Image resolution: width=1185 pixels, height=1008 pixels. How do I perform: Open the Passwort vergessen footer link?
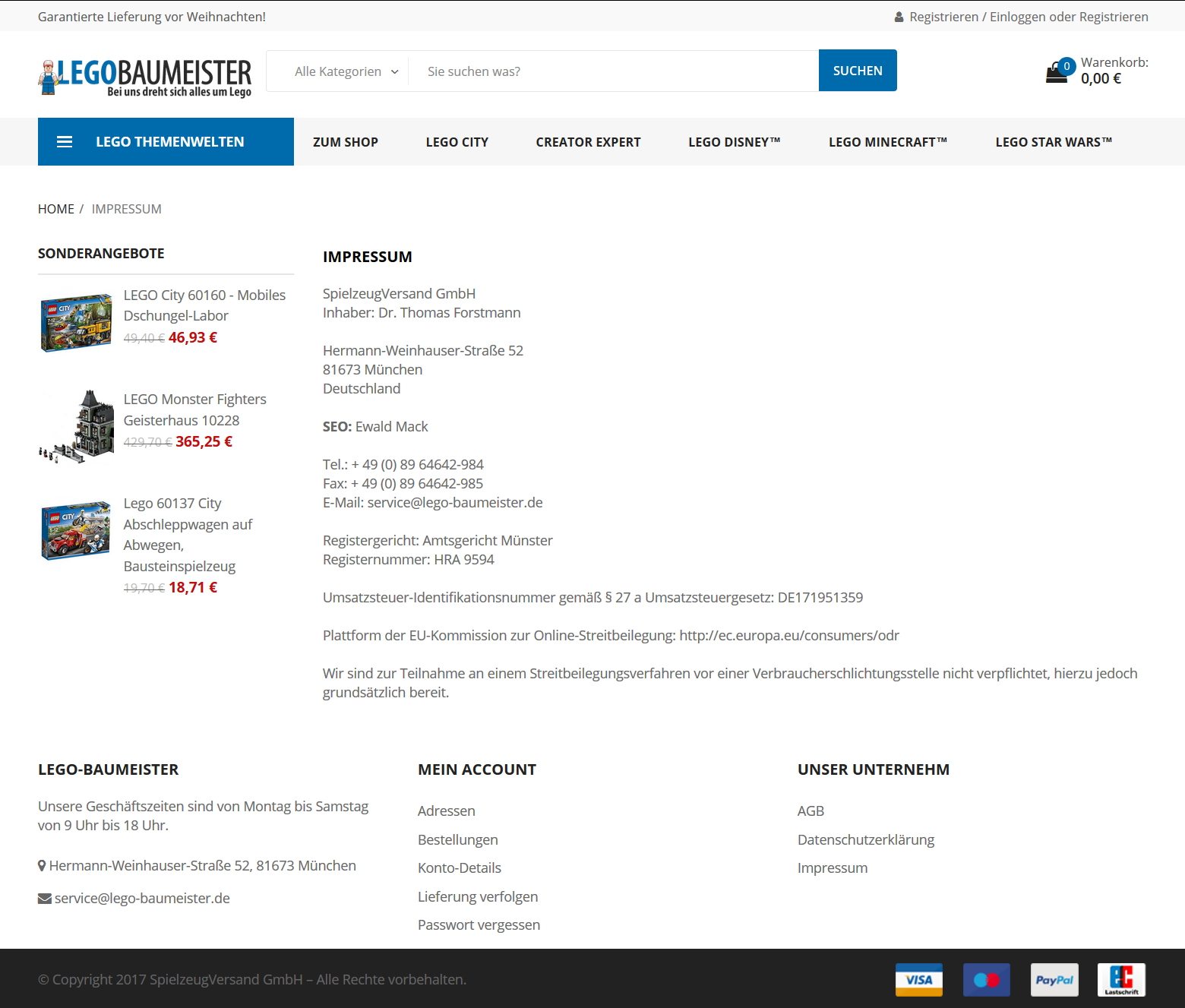coord(479,925)
